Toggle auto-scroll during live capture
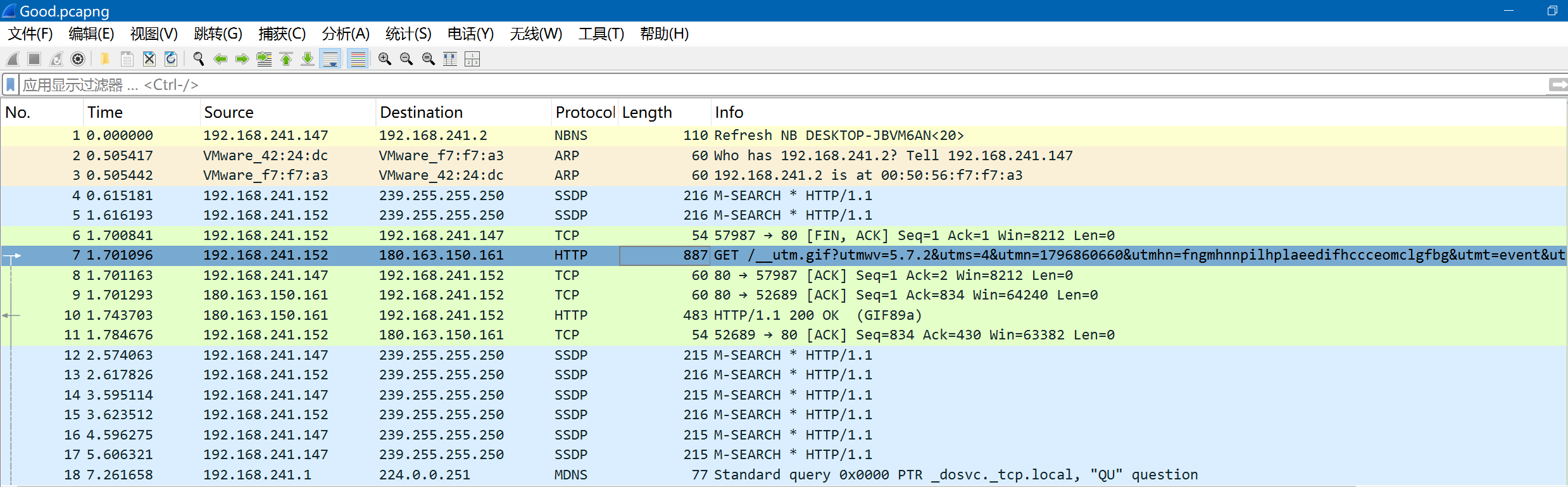The image size is (1568, 487). (x=330, y=59)
